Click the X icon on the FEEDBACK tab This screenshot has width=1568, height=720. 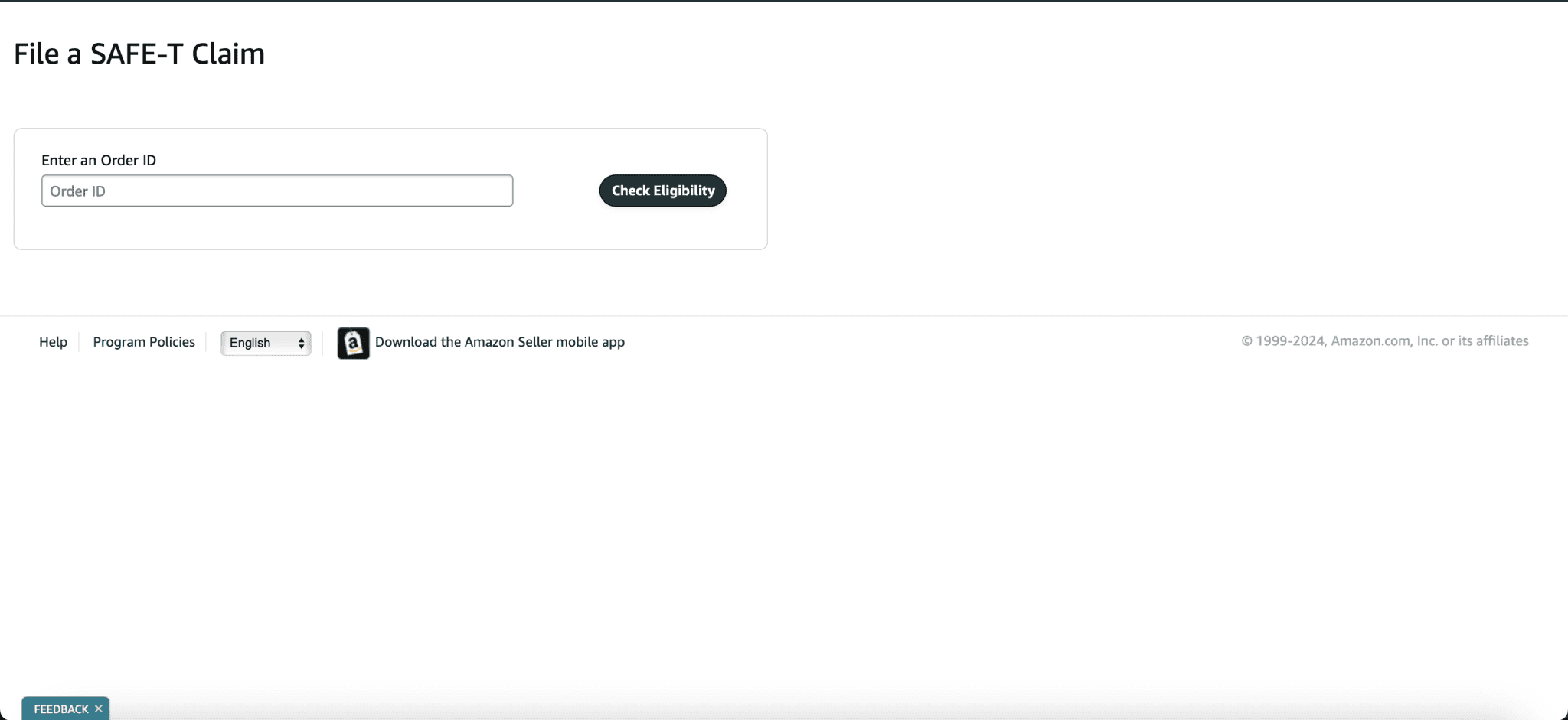click(x=98, y=708)
